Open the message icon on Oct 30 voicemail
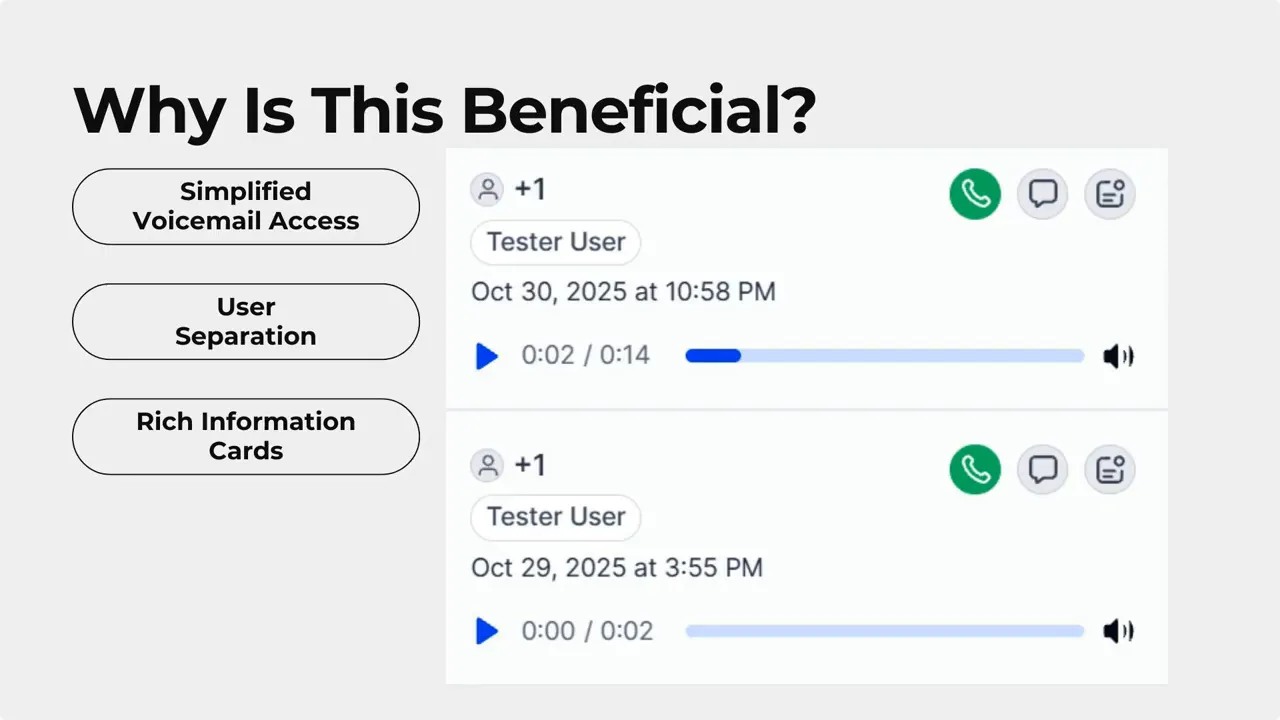The image size is (1280, 720). [x=1043, y=194]
